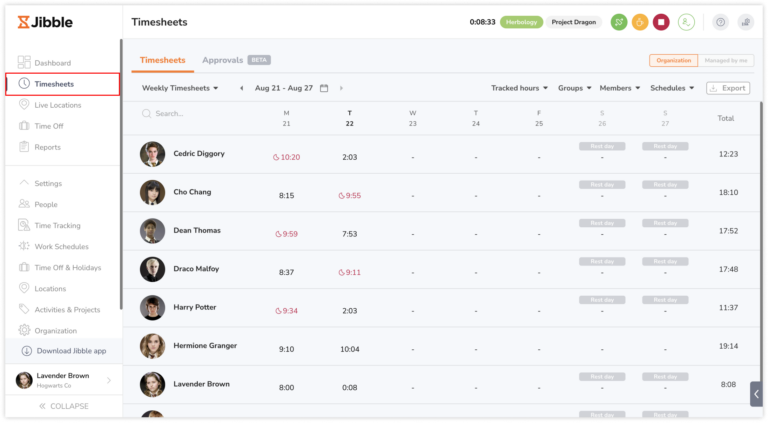Open the help question mark icon
768x423 pixels.
pos(720,22)
